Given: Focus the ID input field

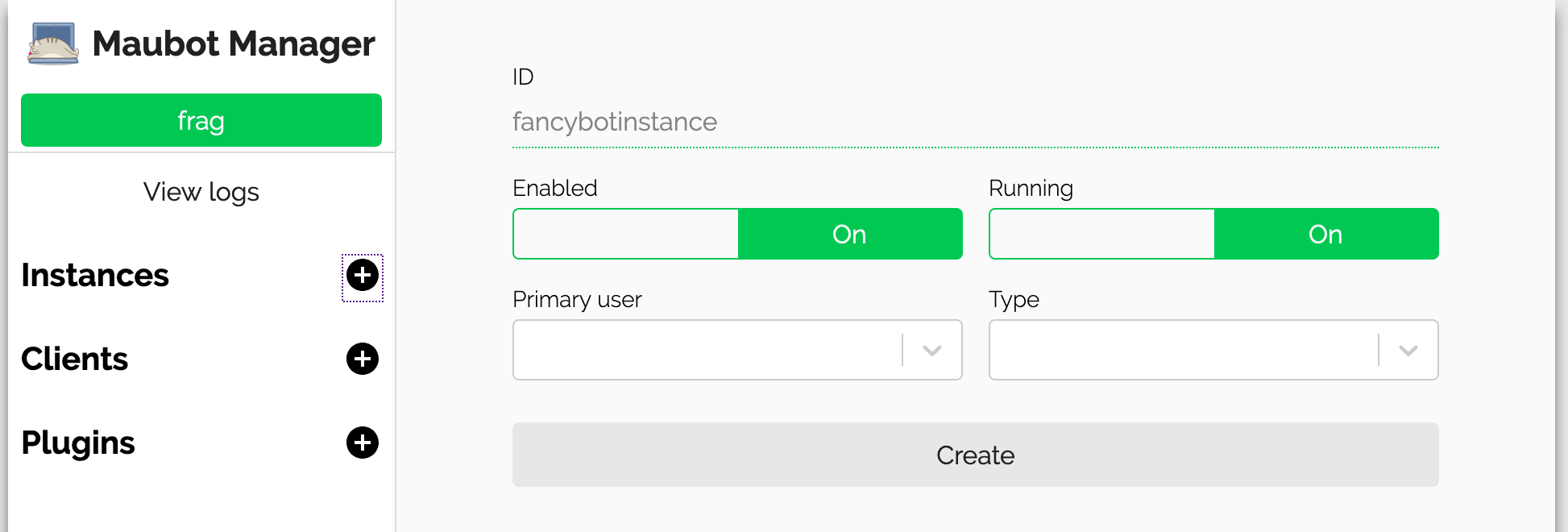Looking at the screenshot, I should click(x=976, y=122).
